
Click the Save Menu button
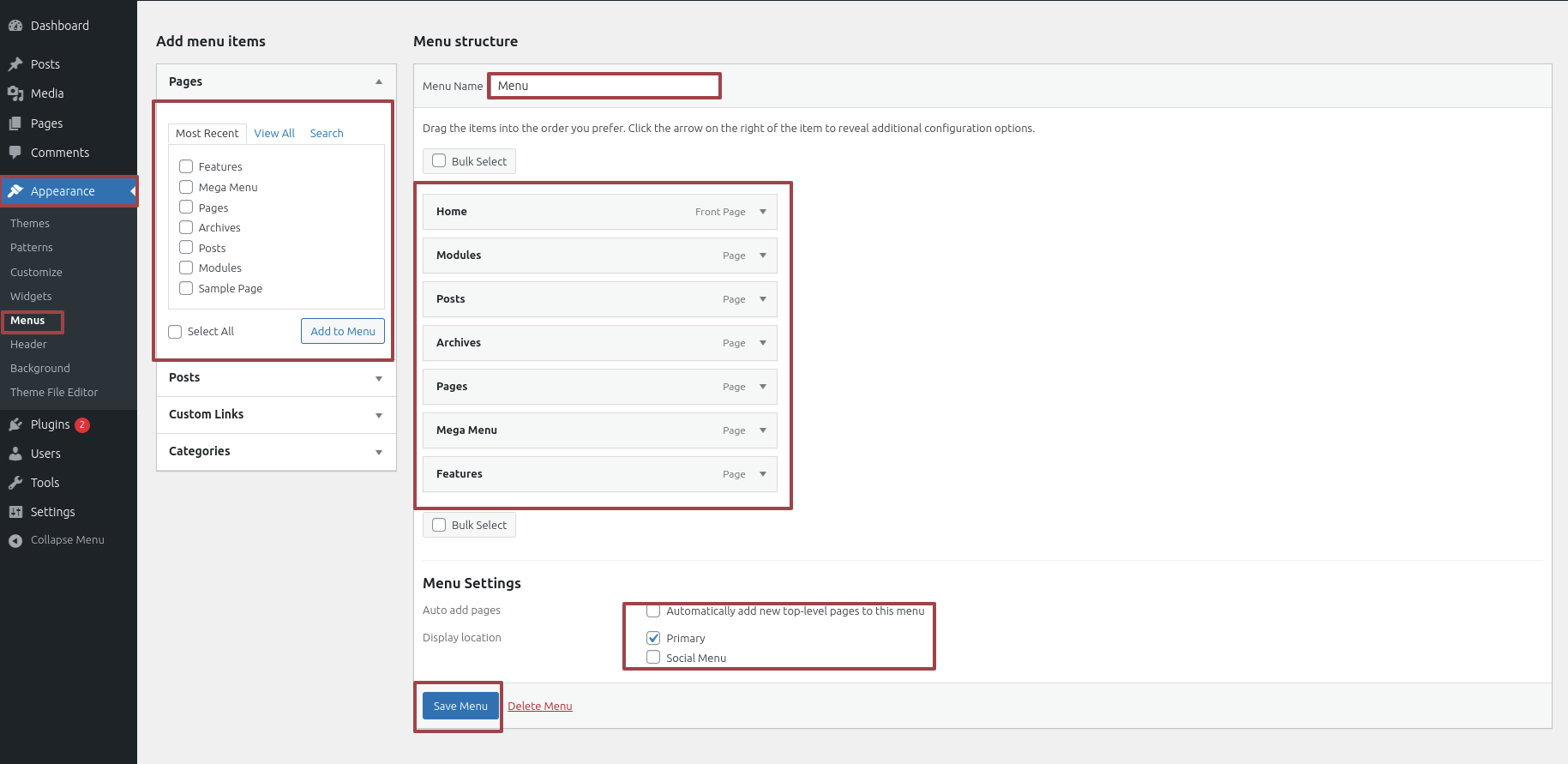point(460,706)
